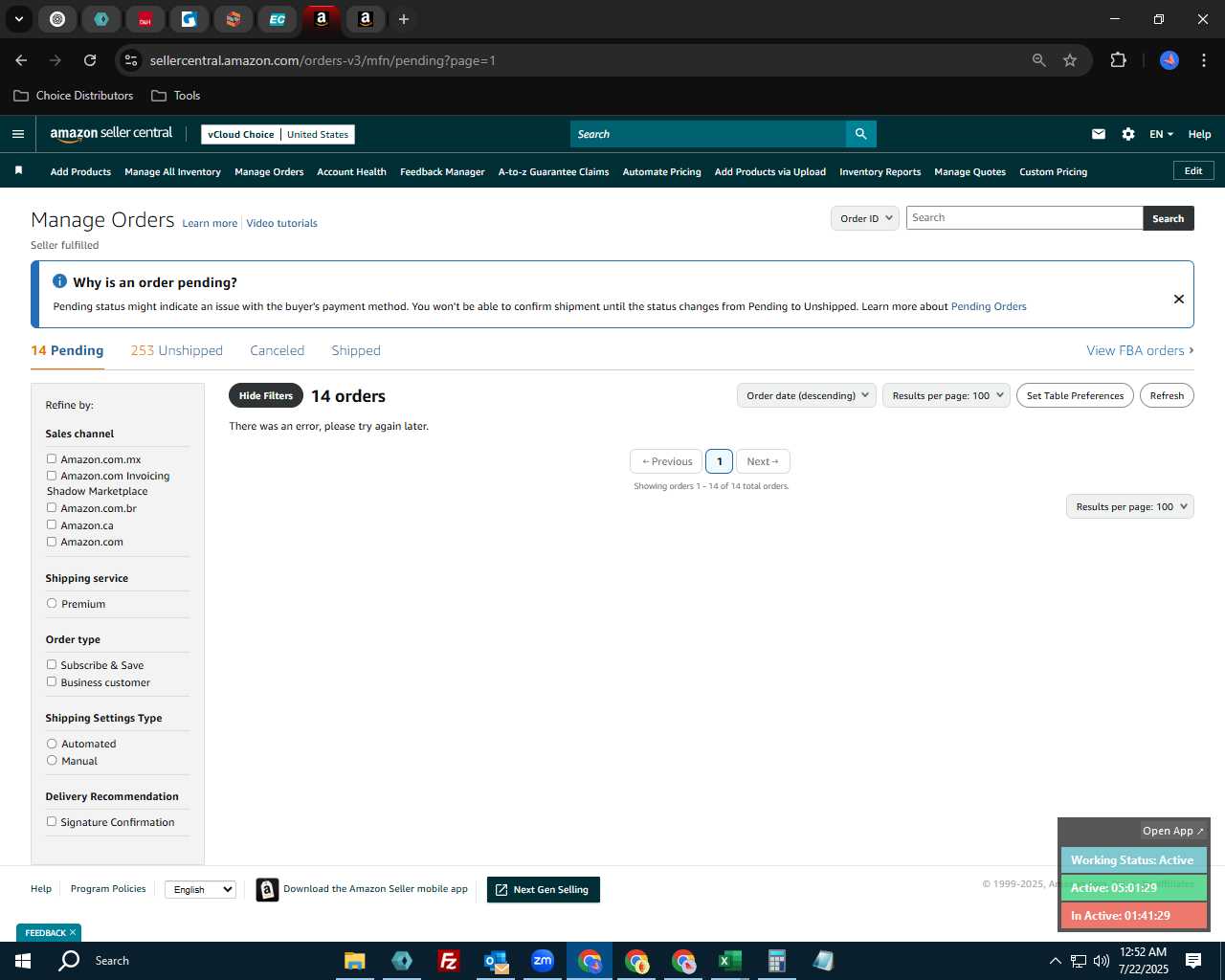The image size is (1225, 980).
Task: Open the browser extensions puzzle icon
Action: click(1118, 60)
